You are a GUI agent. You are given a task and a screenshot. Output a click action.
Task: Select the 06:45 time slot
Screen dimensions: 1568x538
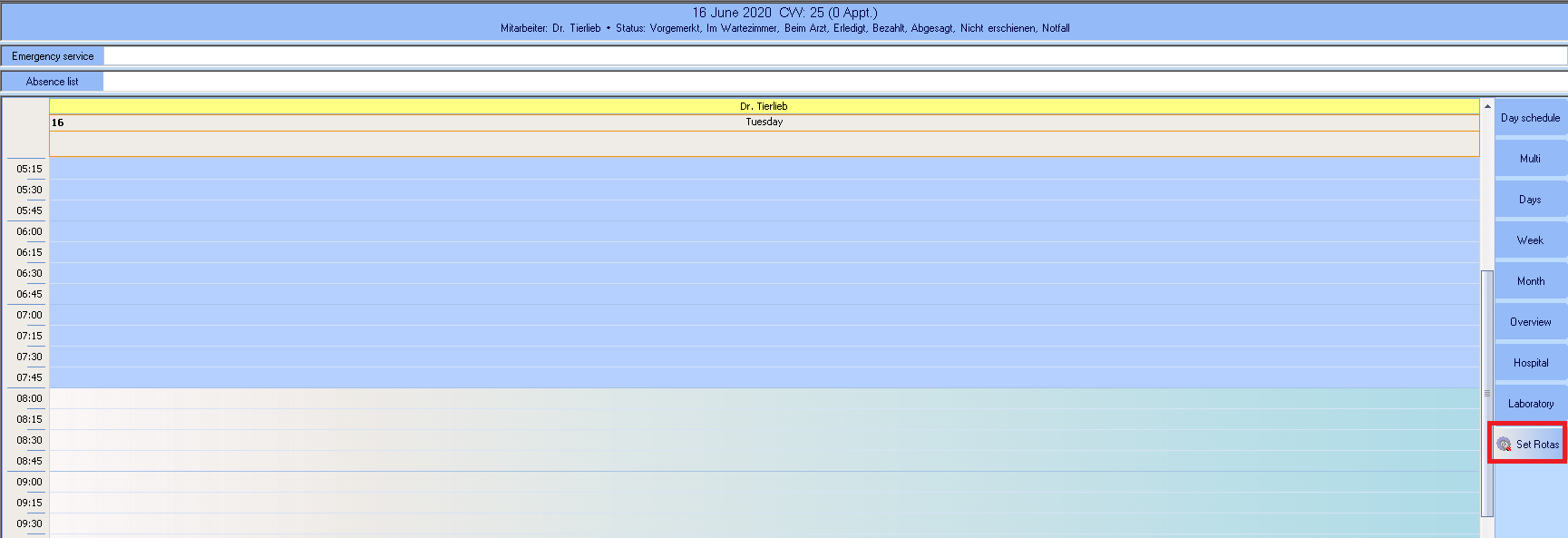764,294
